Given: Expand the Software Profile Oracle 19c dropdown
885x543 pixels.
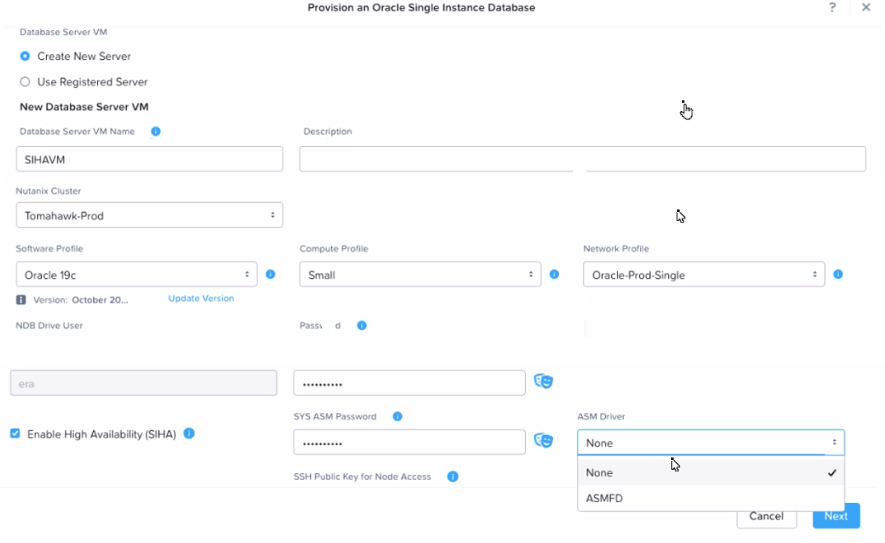Looking at the screenshot, I should 136,274.
